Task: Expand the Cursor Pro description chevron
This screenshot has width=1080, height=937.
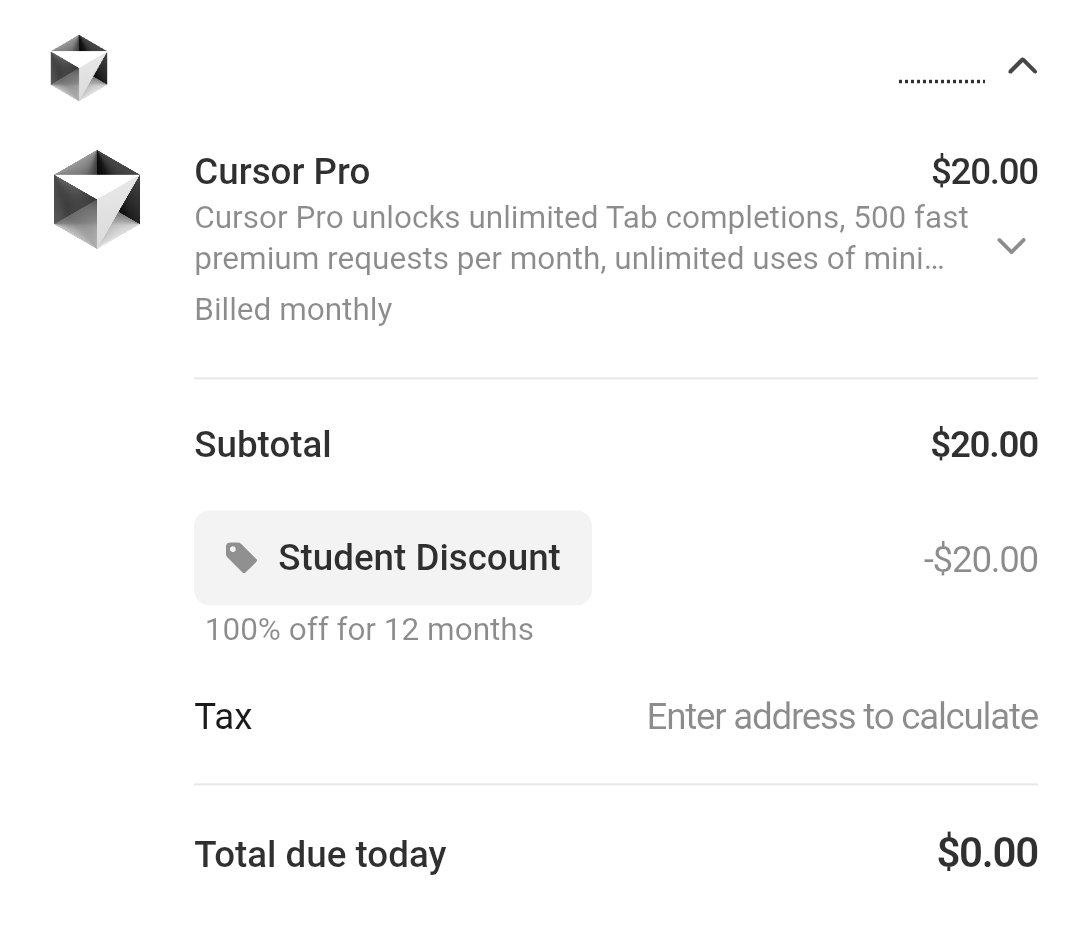Action: (x=1011, y=245)
